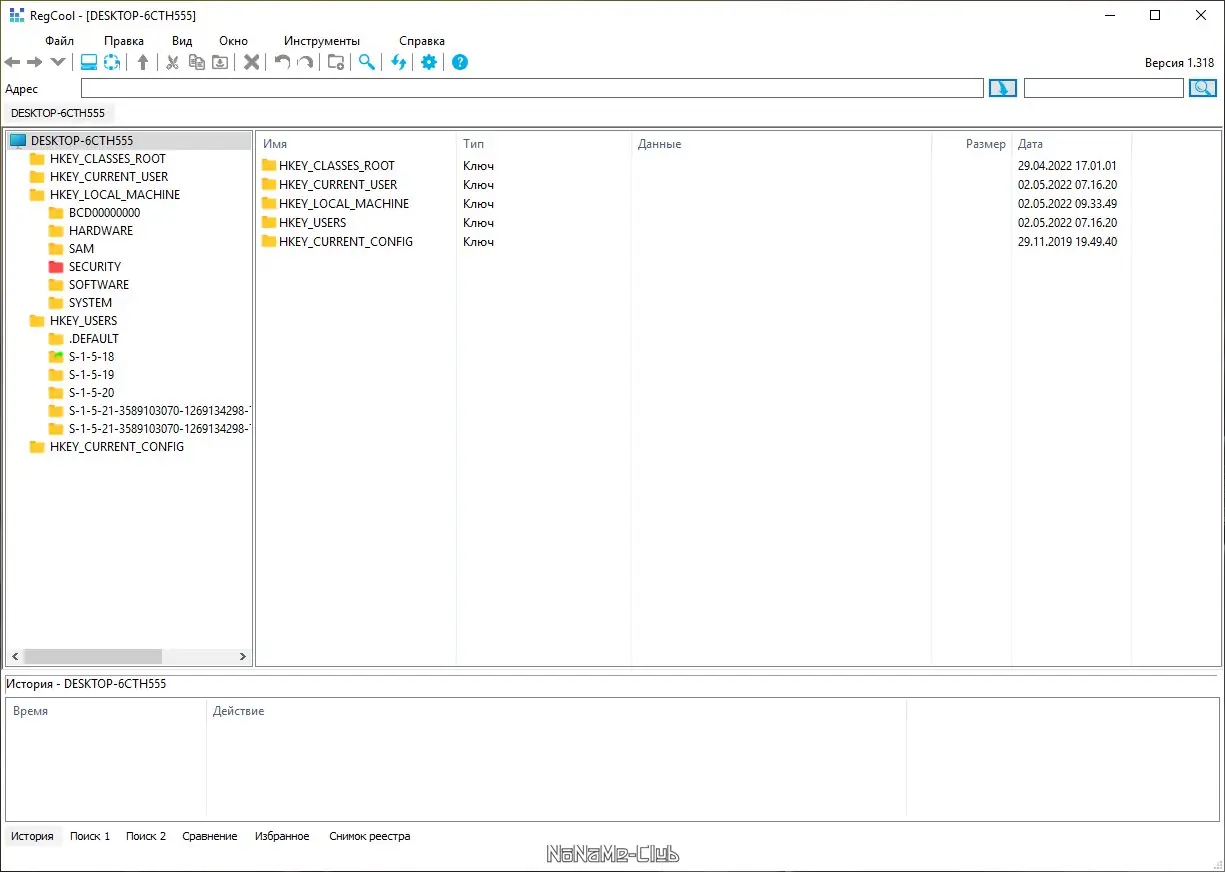Switch to the История tab
Viewport: 1225px width, 872px height.
32,836
